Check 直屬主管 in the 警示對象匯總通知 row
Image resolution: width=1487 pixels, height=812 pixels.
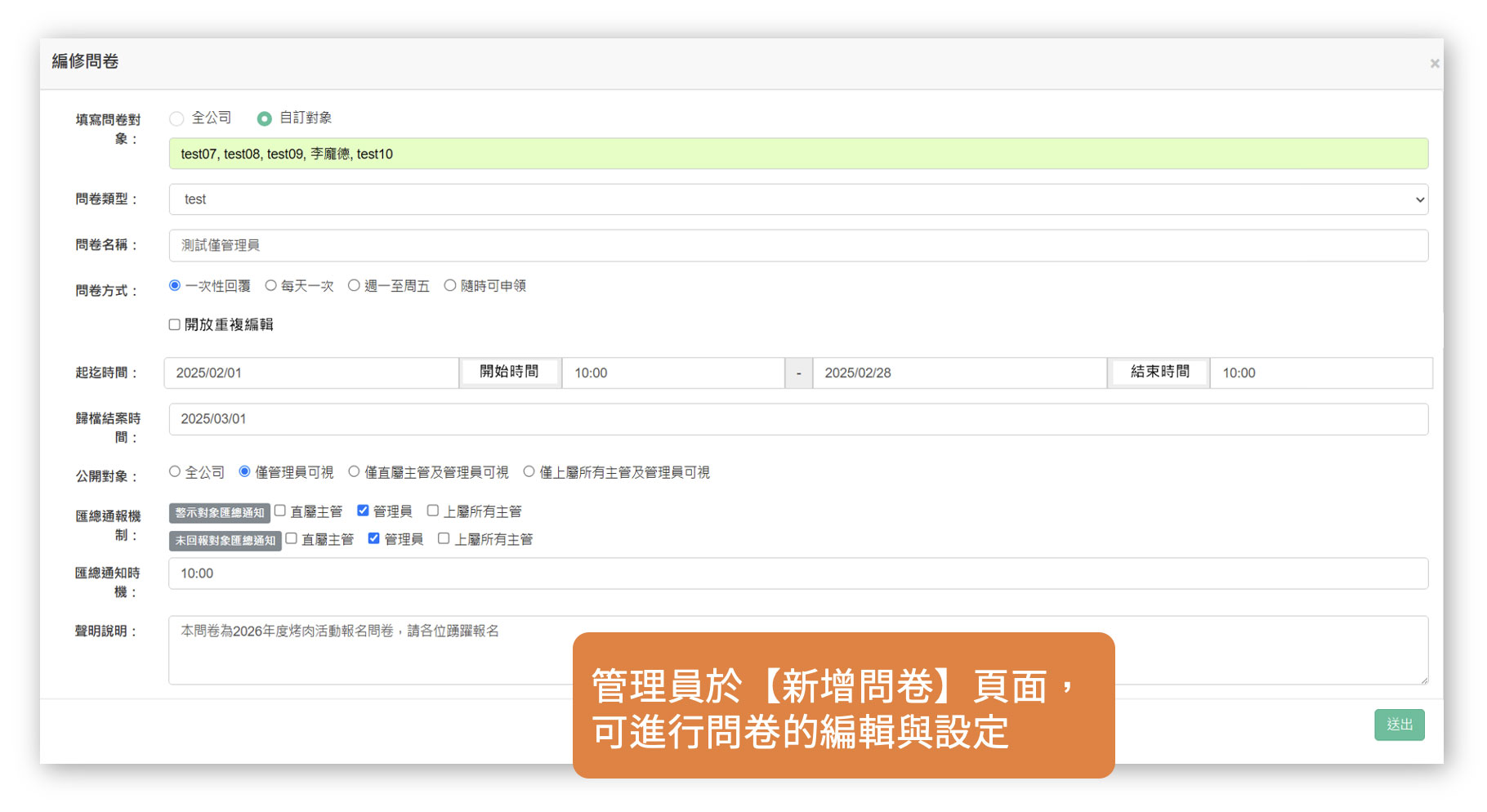pos(280,511)
